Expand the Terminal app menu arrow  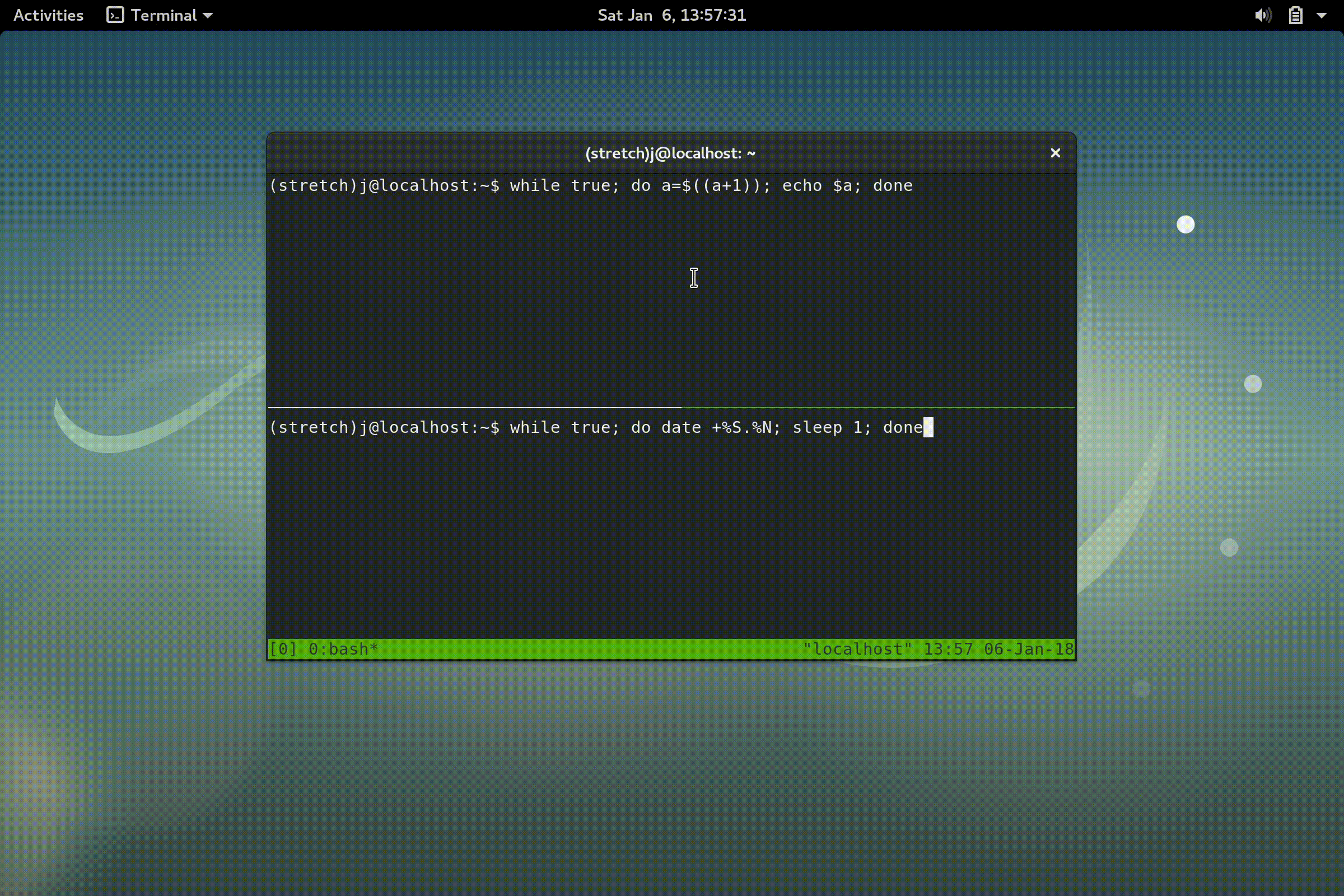(x=208, y=16)
